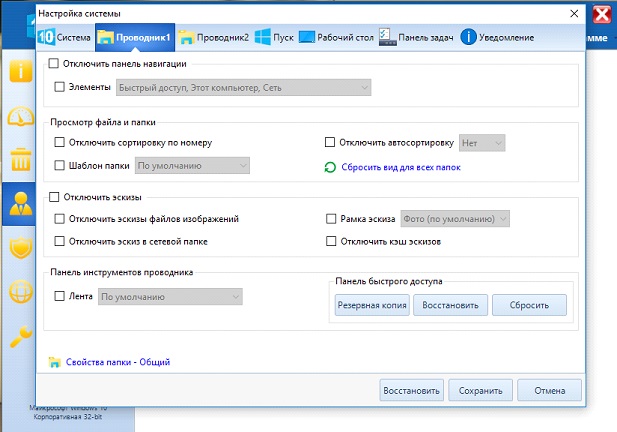Click the Отмена button

549,390
